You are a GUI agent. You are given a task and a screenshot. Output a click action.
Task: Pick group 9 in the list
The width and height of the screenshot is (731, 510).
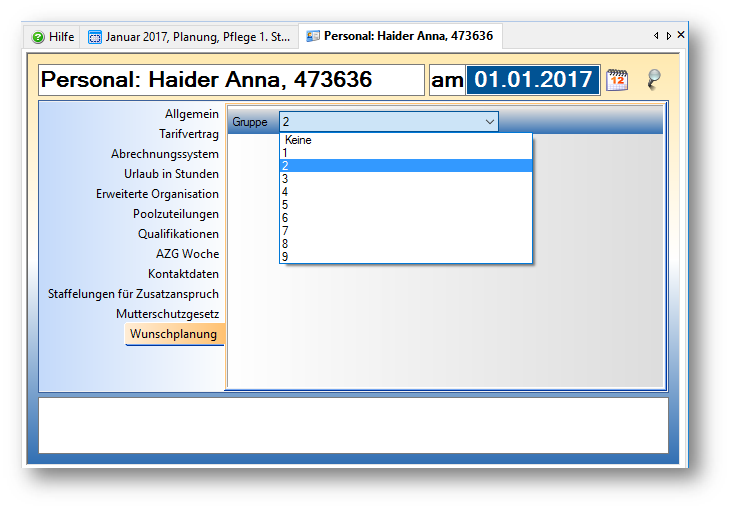pos(285,257)
